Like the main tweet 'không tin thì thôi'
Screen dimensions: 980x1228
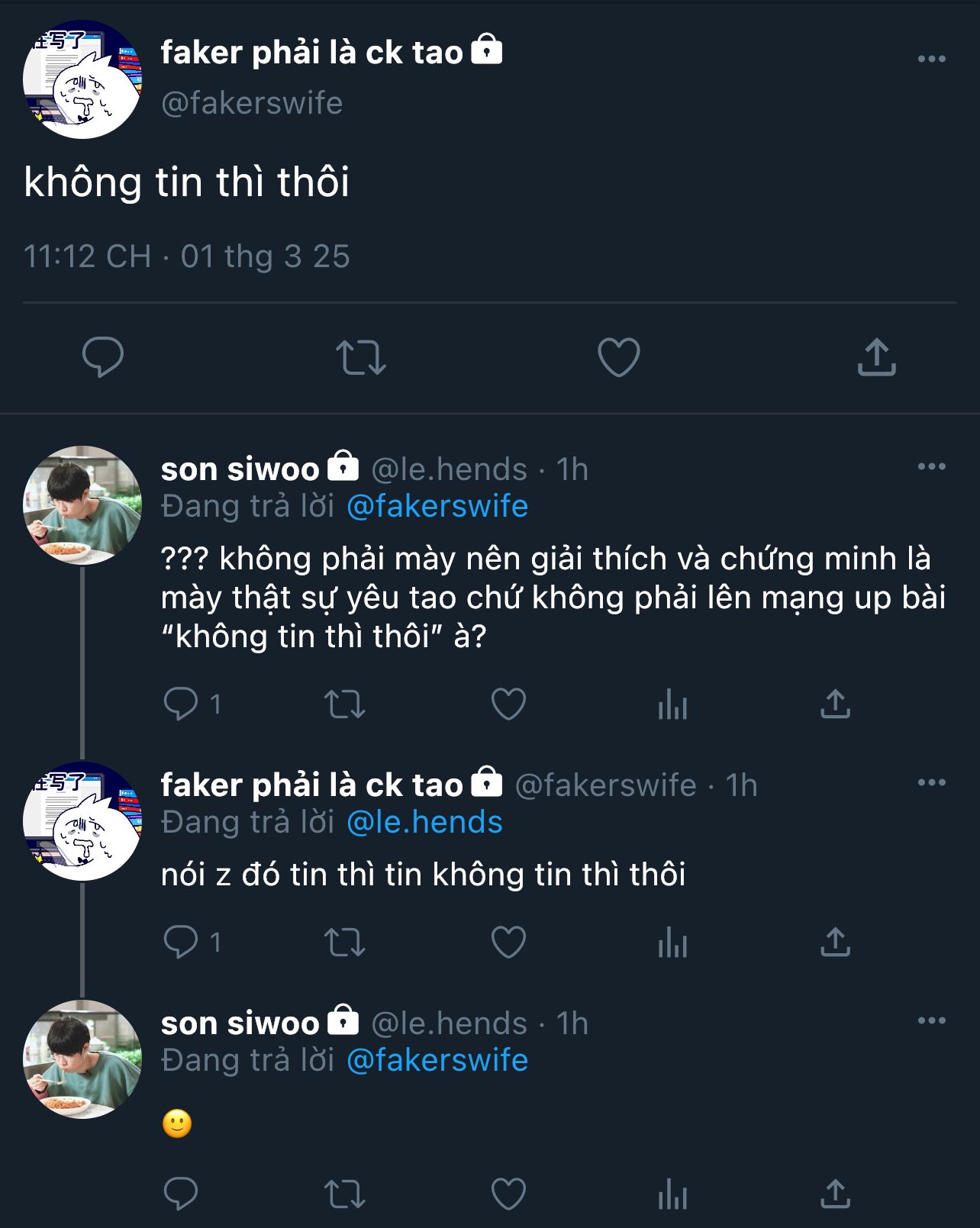coord(618,356)
